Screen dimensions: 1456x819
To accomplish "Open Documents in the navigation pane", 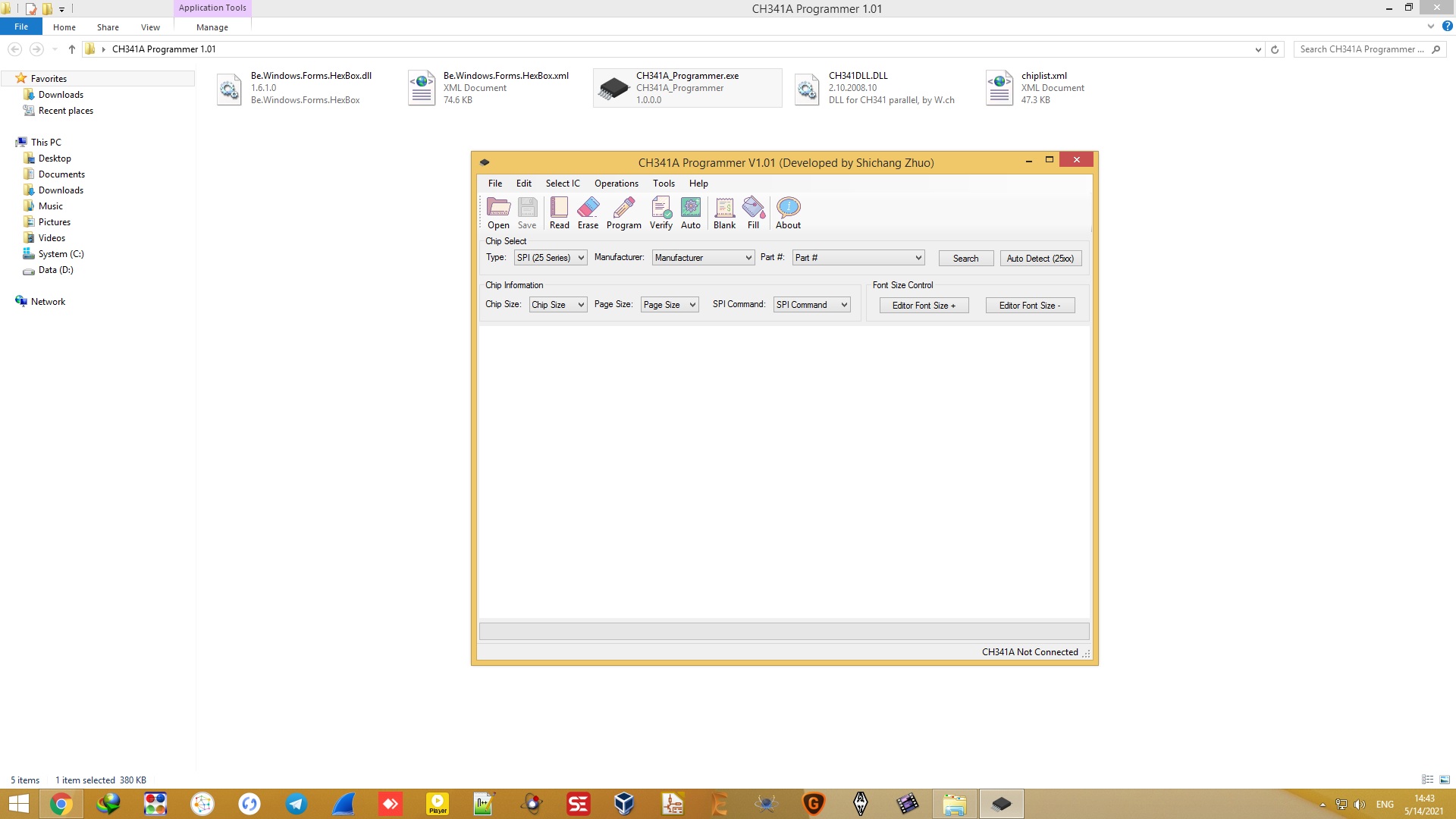I will [61, 174].
